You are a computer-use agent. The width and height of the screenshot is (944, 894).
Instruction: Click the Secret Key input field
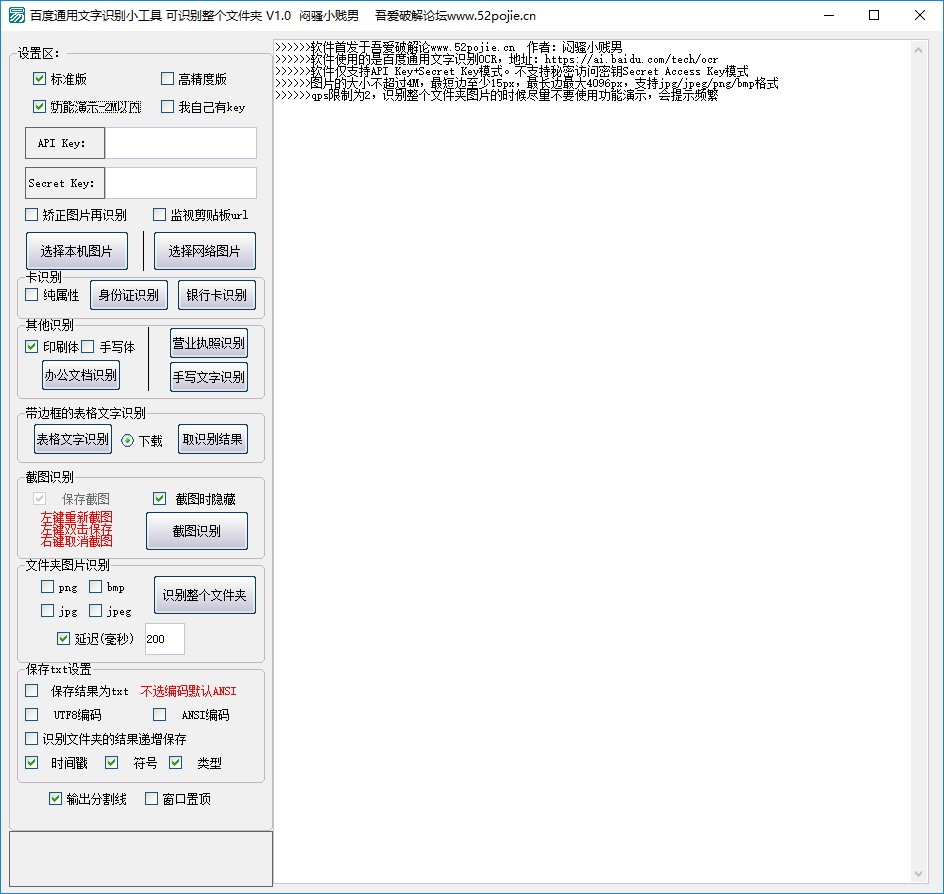(x=181, y=183)
